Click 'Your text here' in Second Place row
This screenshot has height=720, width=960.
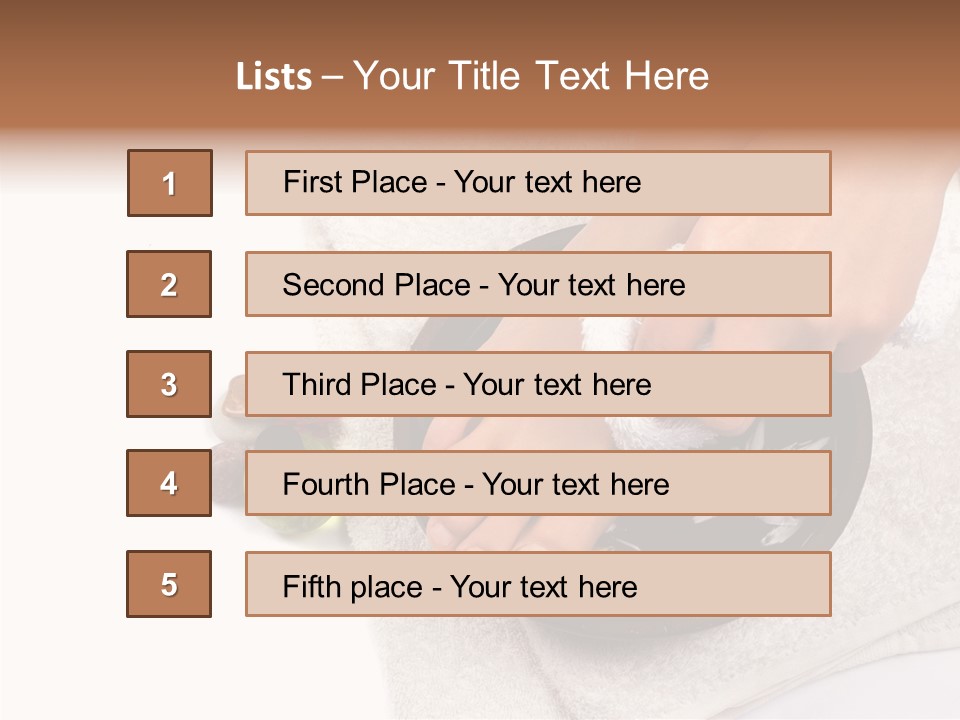[x=591, y=285]
